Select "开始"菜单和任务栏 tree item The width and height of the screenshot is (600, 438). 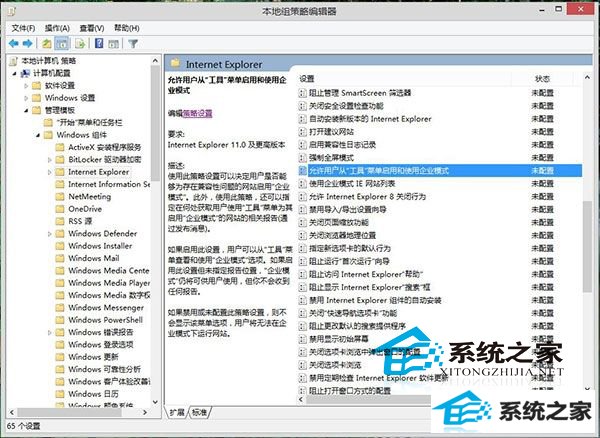click(90, 123)
